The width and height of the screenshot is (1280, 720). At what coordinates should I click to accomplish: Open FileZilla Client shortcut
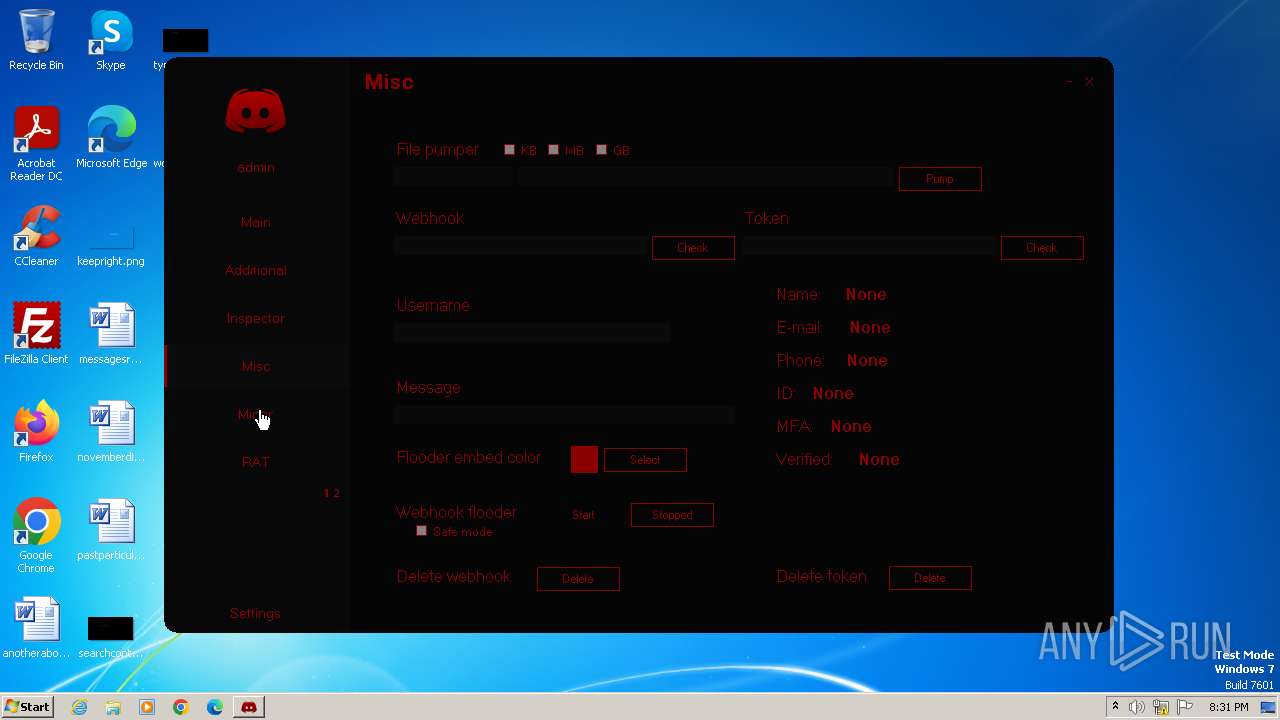pyautogui.click(x=36, y=334)
